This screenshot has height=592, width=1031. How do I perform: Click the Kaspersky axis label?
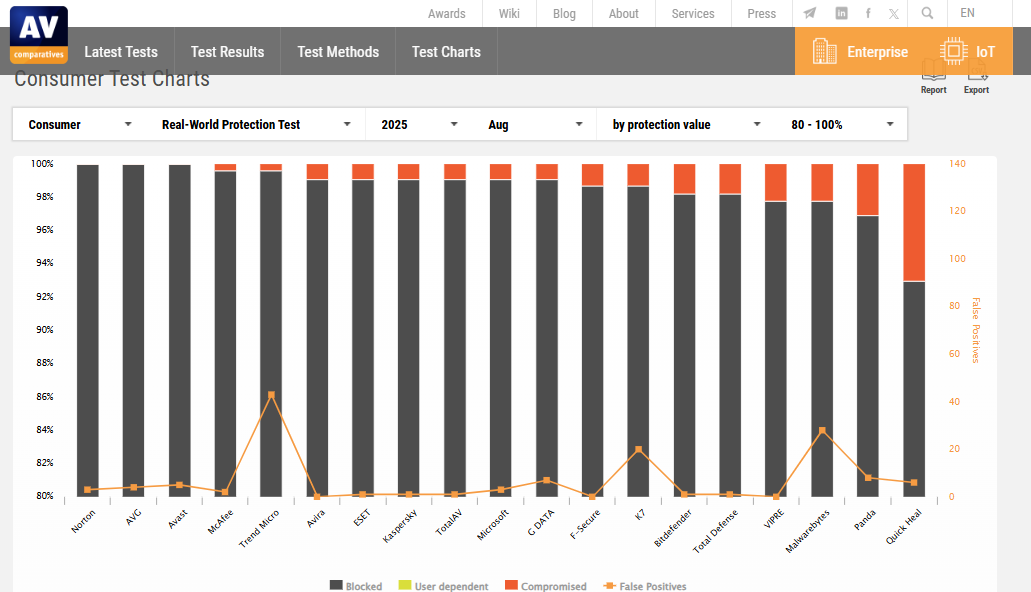coord(400,526)
